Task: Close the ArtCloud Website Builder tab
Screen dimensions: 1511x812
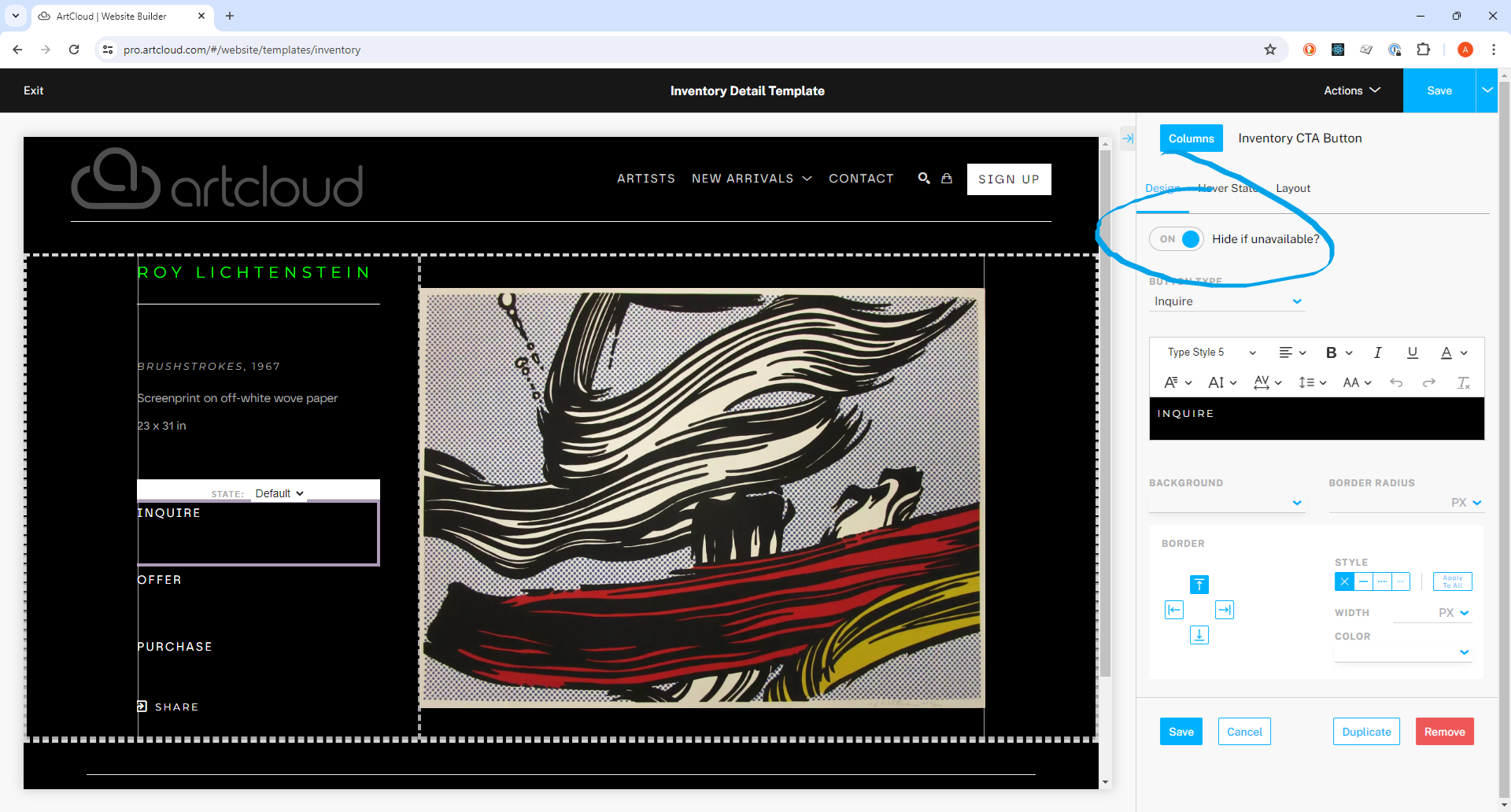Action: point(201,16)
